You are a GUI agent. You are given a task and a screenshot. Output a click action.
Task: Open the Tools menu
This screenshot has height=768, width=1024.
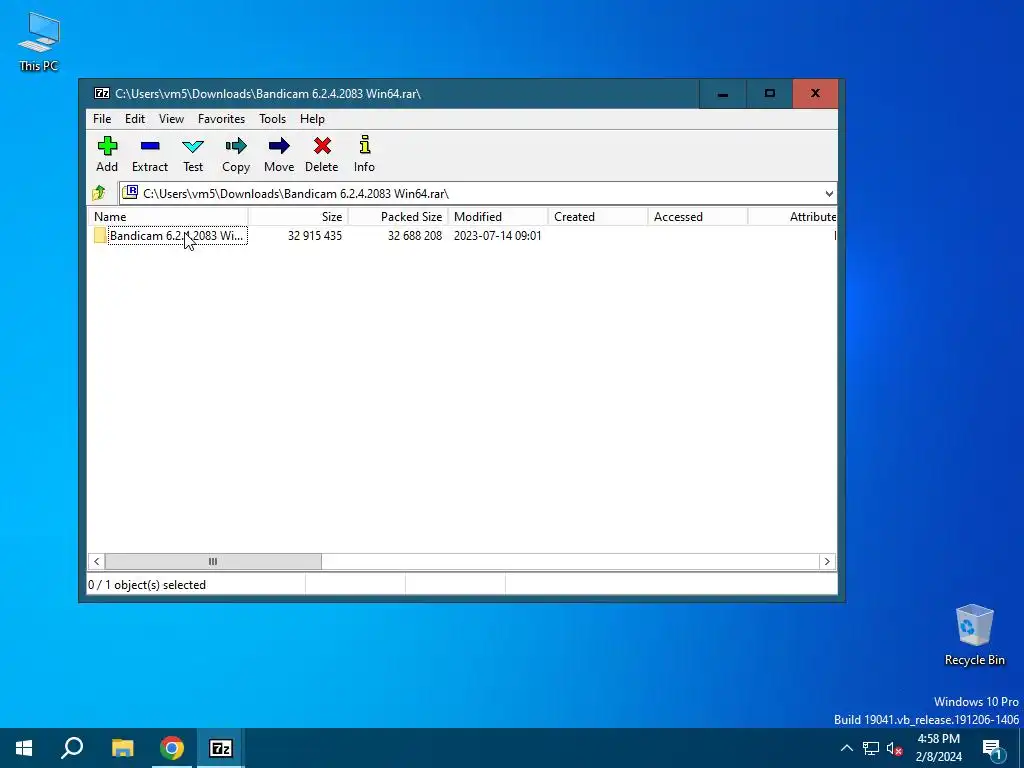272,119
